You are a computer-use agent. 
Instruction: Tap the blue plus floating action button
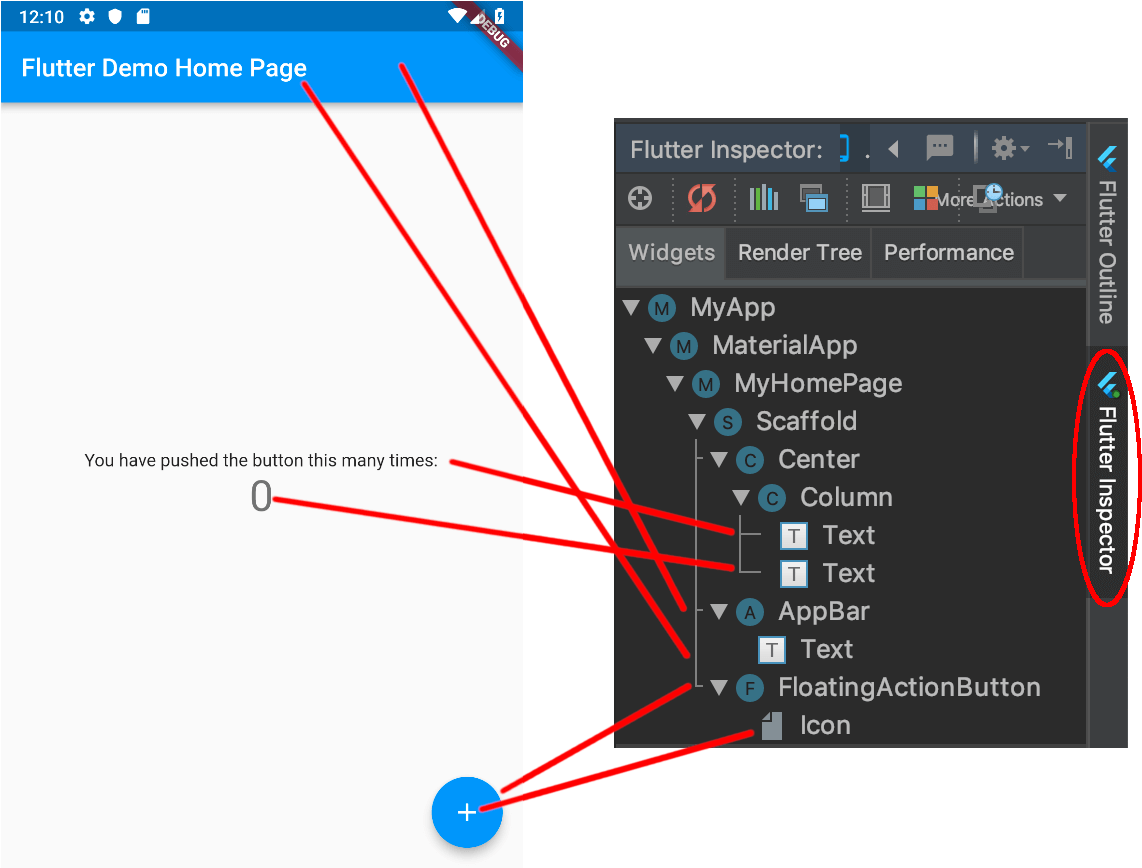click(467, 812)
